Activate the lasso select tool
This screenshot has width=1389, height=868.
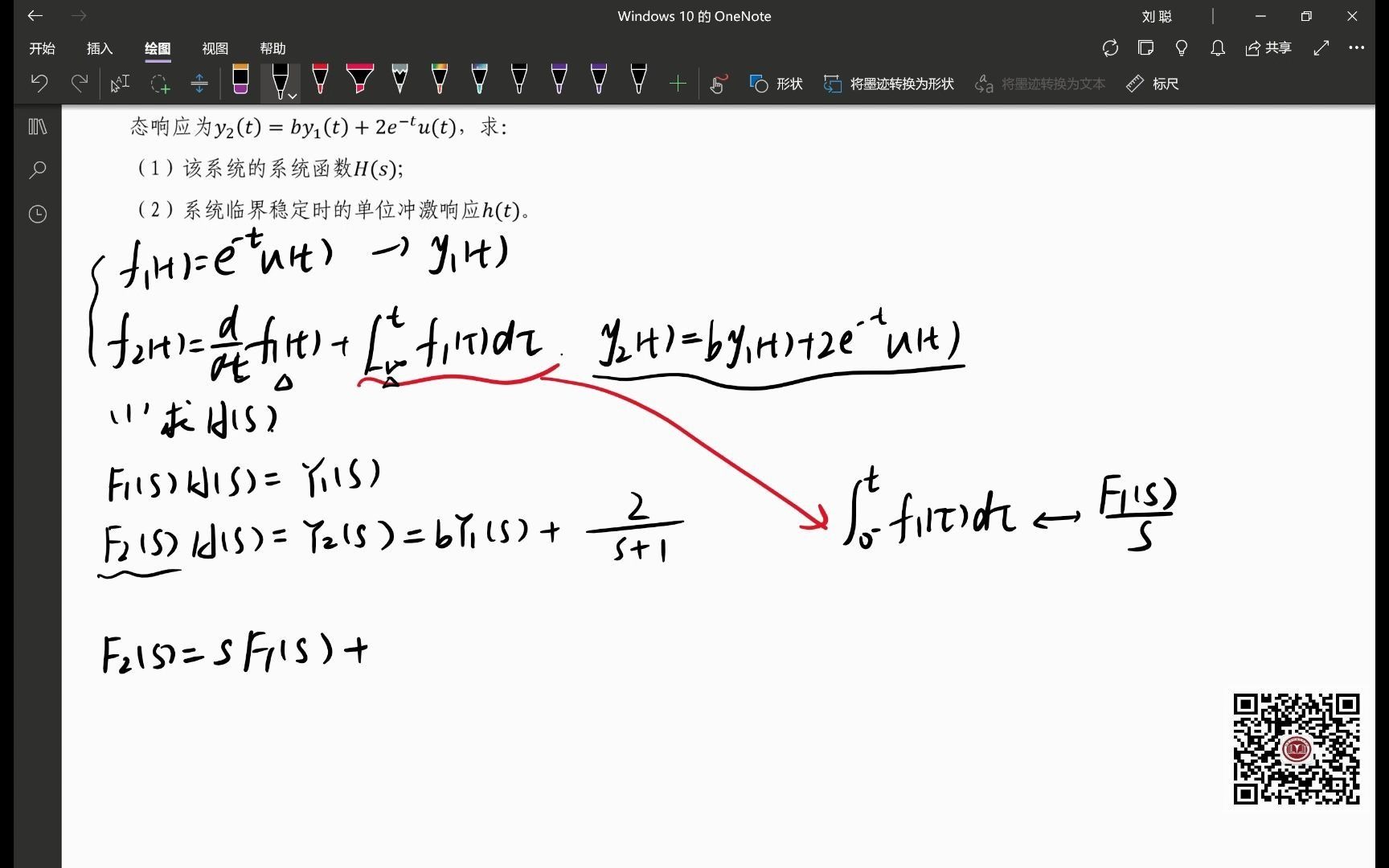160,83
